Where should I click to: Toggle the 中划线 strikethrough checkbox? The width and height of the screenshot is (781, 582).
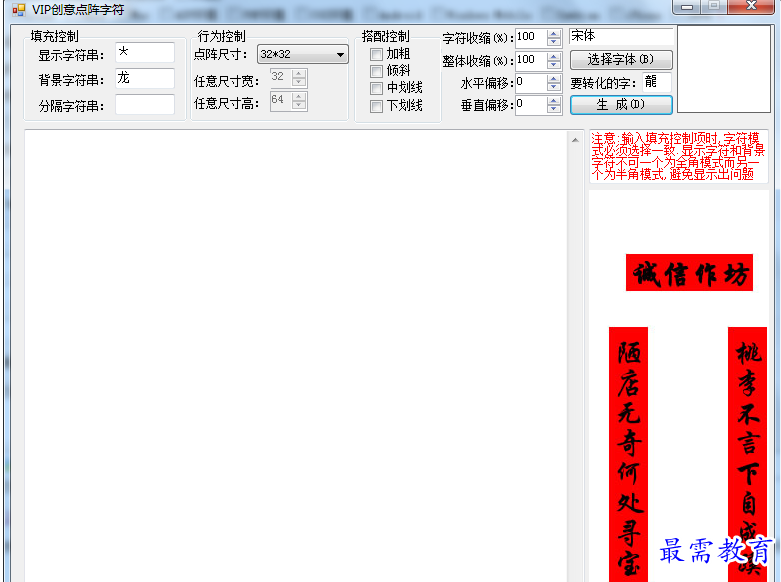377,89
